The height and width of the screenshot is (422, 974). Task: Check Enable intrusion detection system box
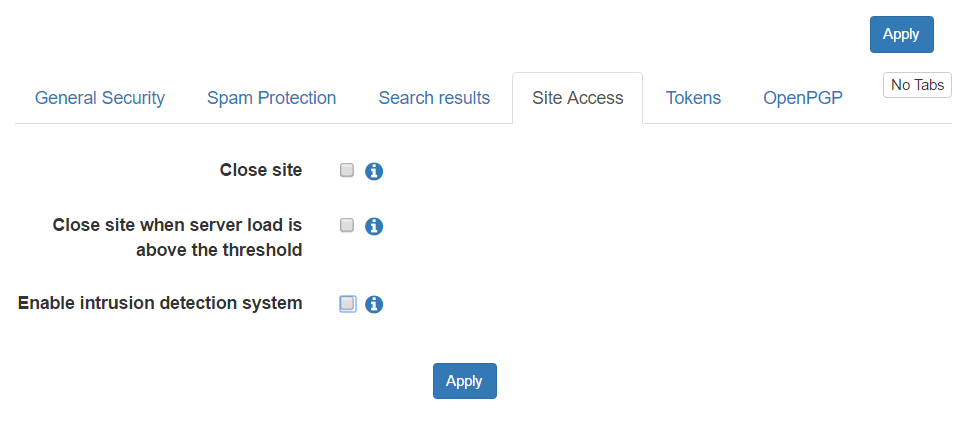(x=347, y=304)
